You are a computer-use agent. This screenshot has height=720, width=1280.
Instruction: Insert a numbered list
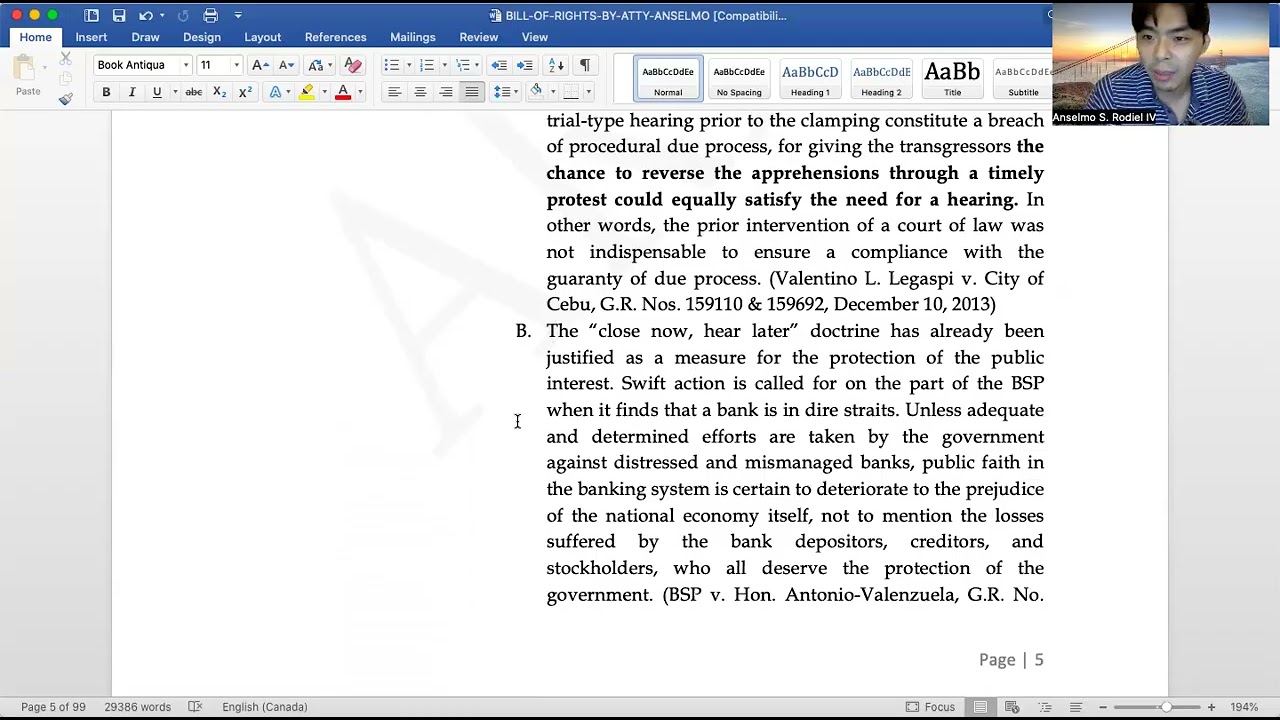427,65
